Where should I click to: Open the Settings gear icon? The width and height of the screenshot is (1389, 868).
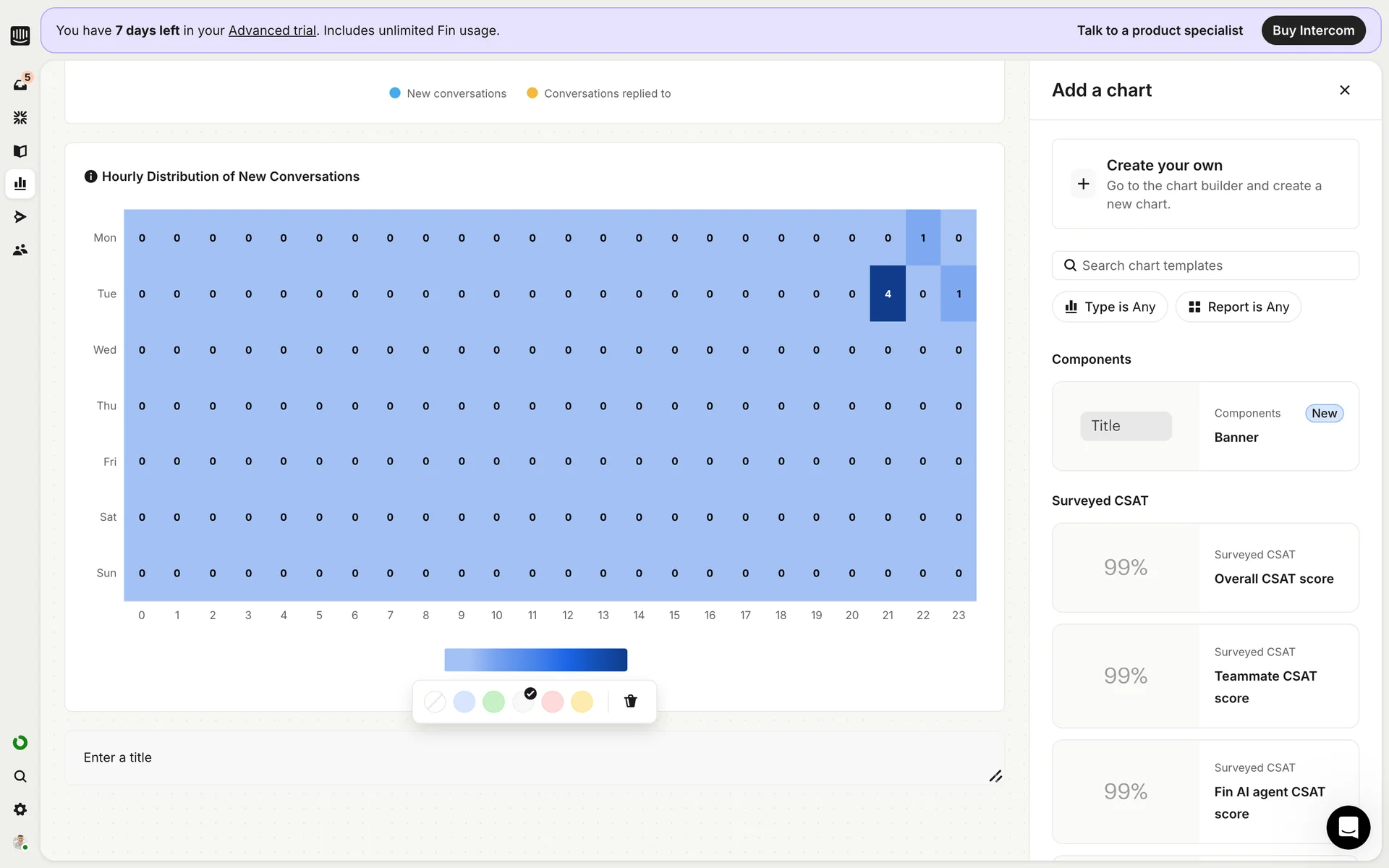point(20,809)
